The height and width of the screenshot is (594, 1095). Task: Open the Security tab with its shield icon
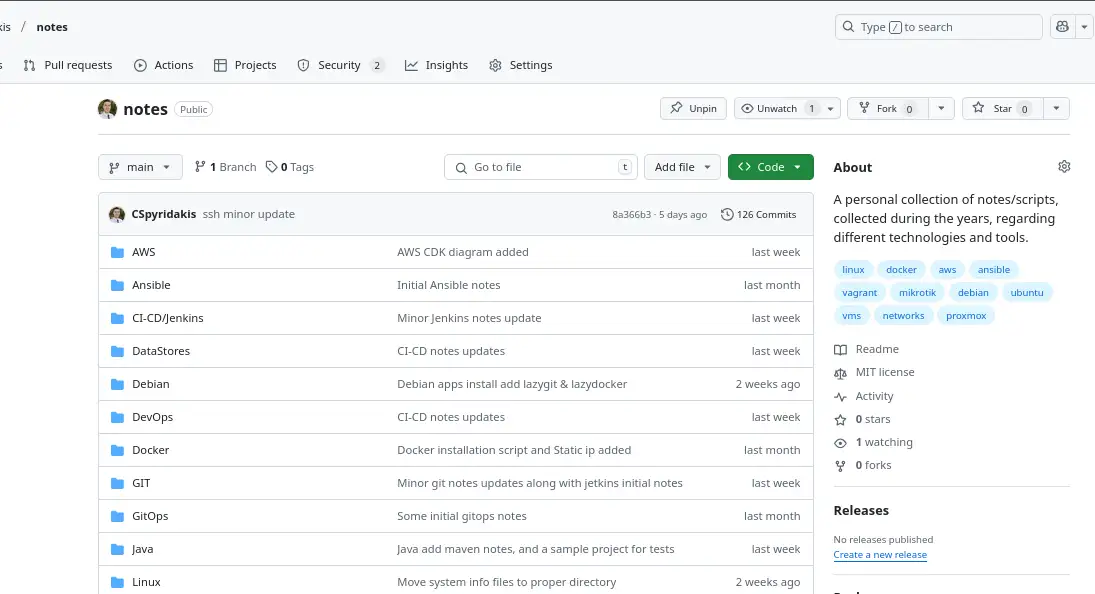332,65
